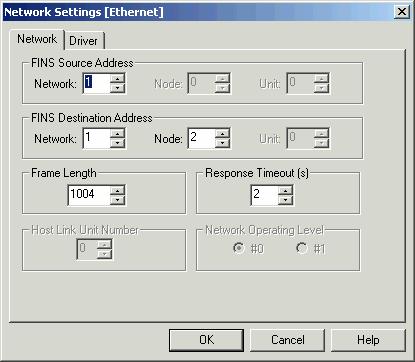Increment FINS Destination Network number
Image resolution: width=415 pixels, height=362 pixels.
pos(117,134)
